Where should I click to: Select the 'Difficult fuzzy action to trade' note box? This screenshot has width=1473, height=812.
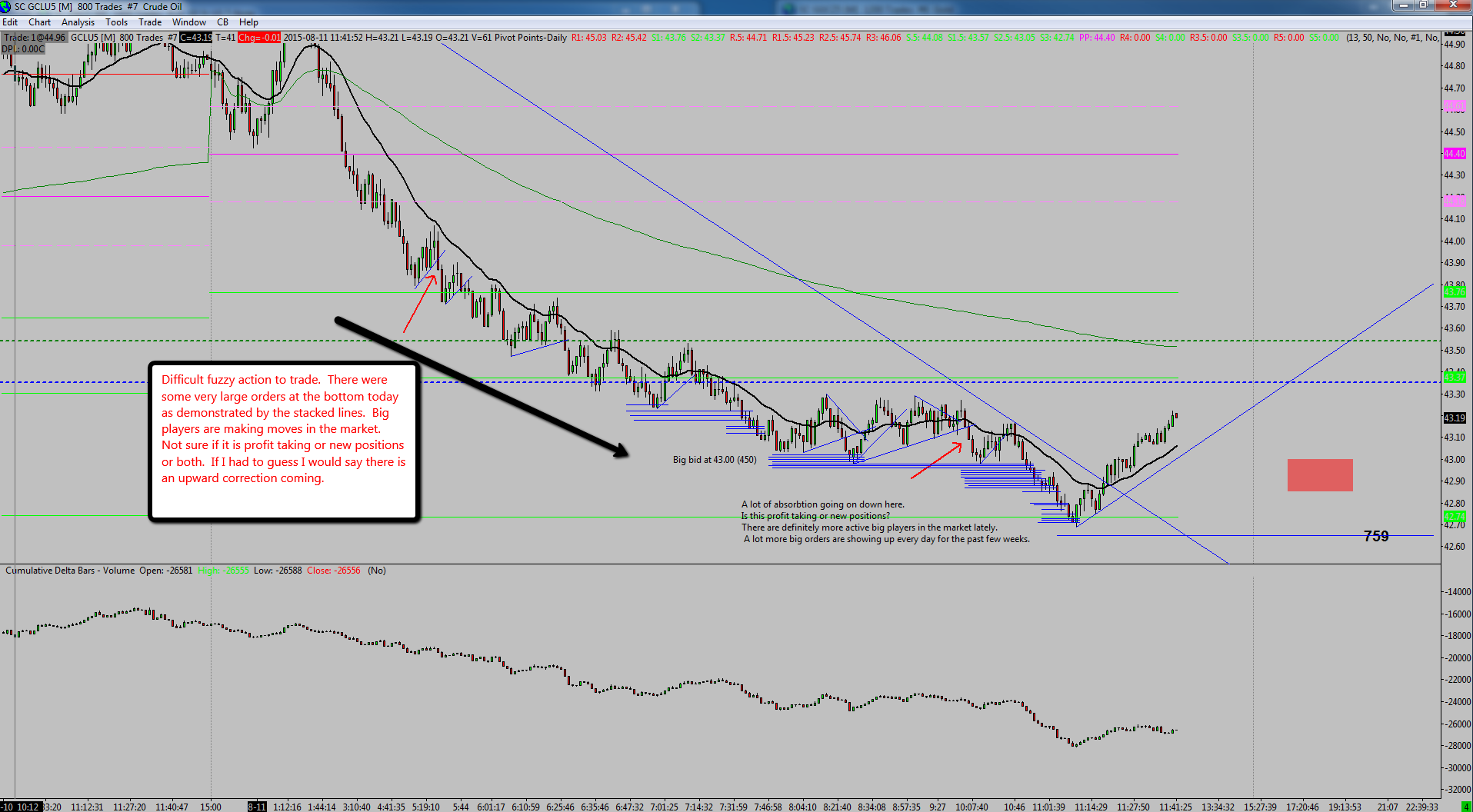pos(284,442)
